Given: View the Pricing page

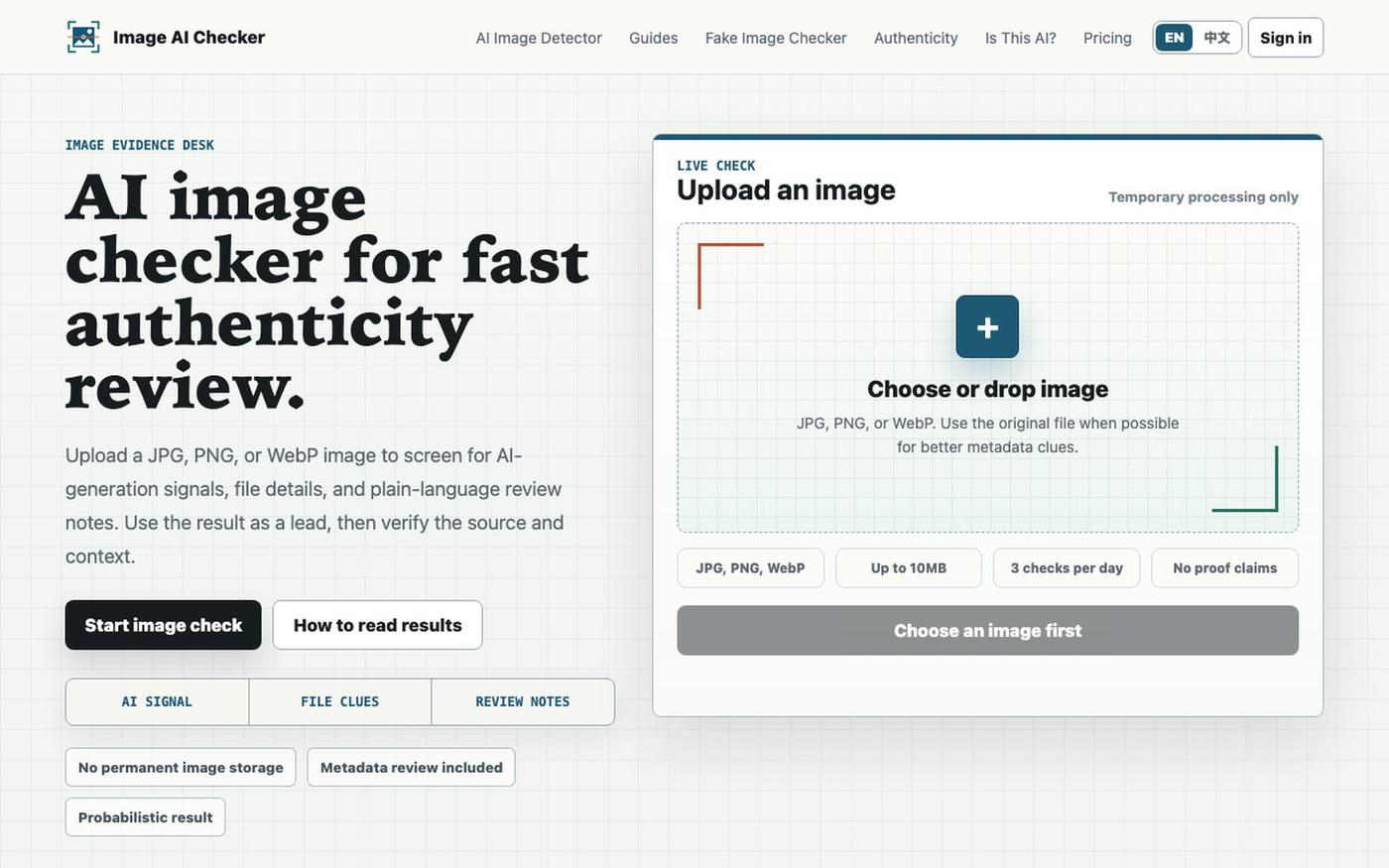Looking at the screenshot, I should coord(1107,38).
